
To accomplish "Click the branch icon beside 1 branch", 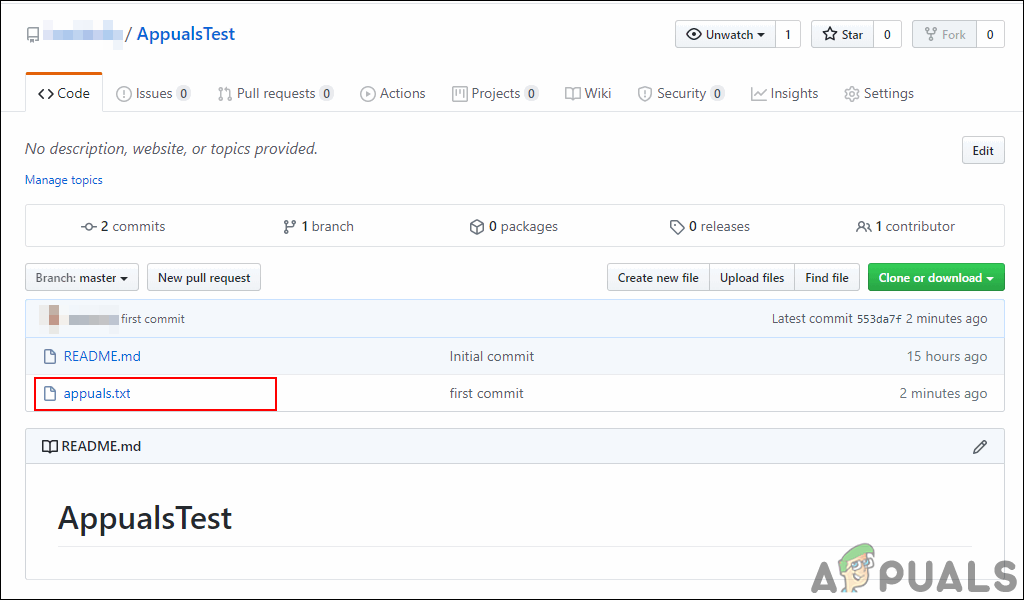I will [x=290, y=227].
